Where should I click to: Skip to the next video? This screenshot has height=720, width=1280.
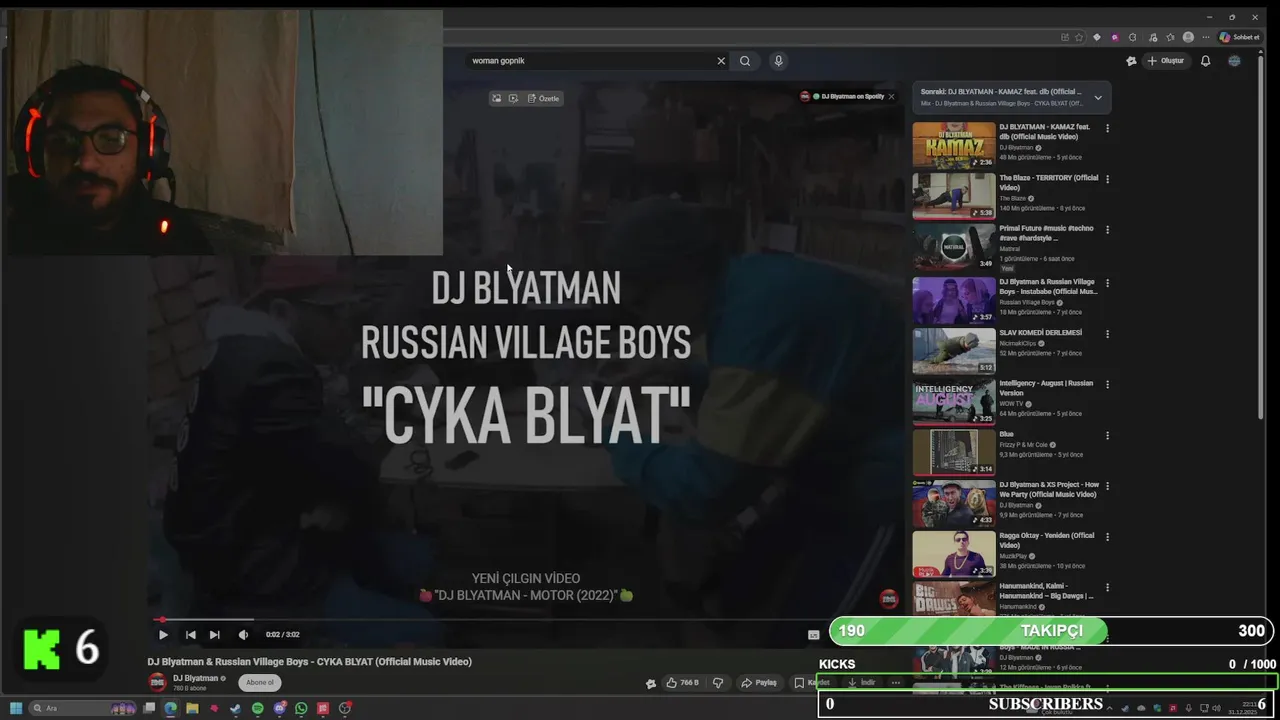(x=214, y=635)
